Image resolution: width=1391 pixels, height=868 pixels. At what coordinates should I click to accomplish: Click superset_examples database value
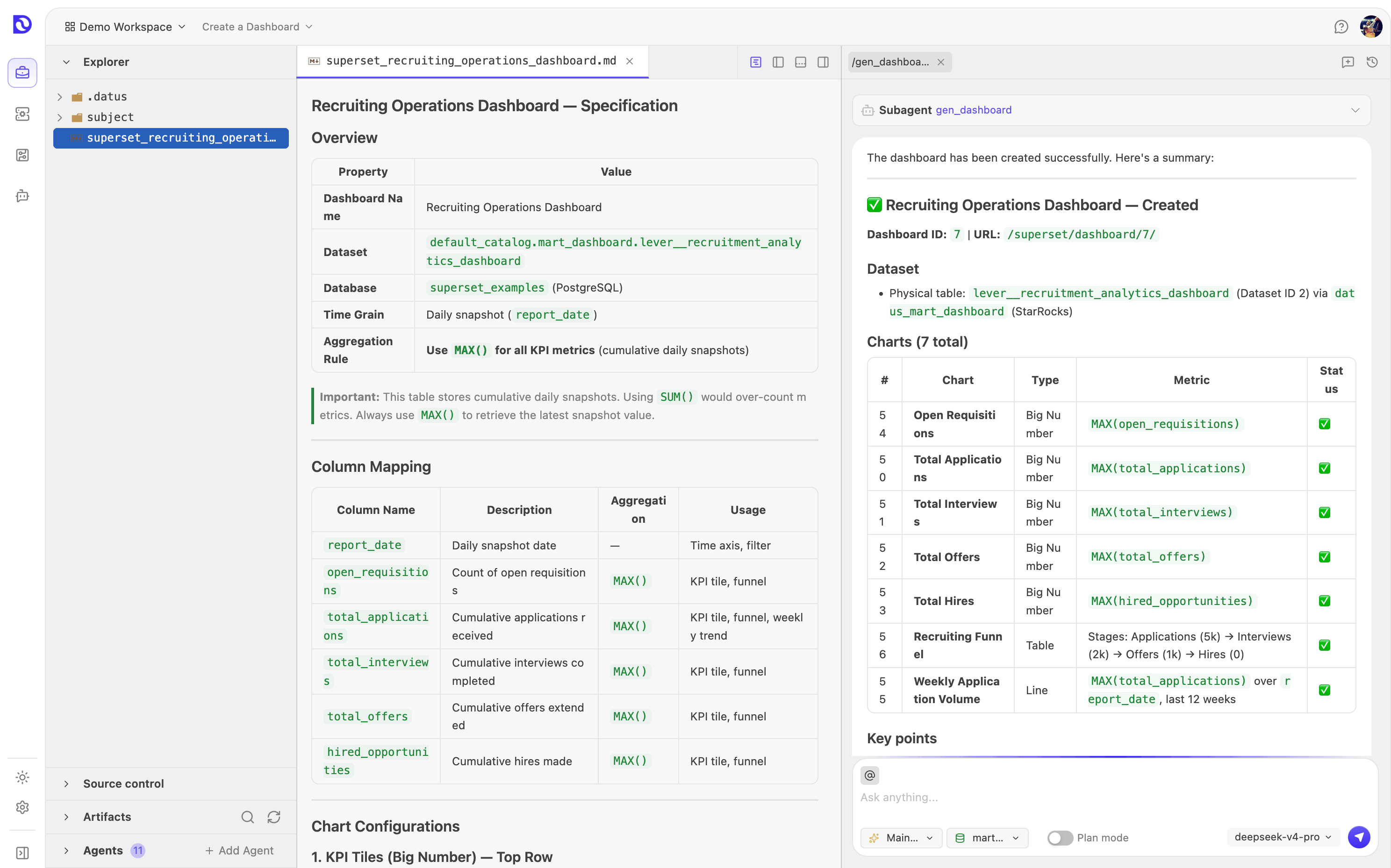[487, 288]
